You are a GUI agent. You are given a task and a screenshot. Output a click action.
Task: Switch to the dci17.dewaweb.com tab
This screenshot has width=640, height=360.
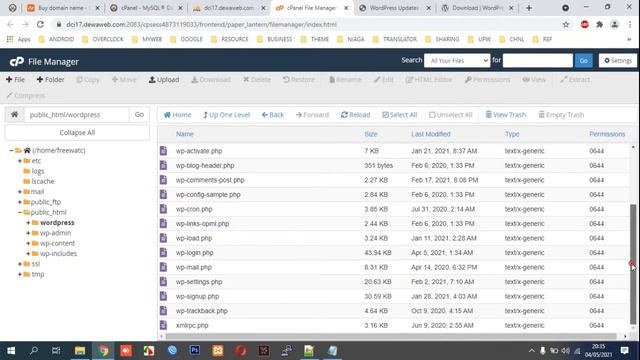pos(229,8)
